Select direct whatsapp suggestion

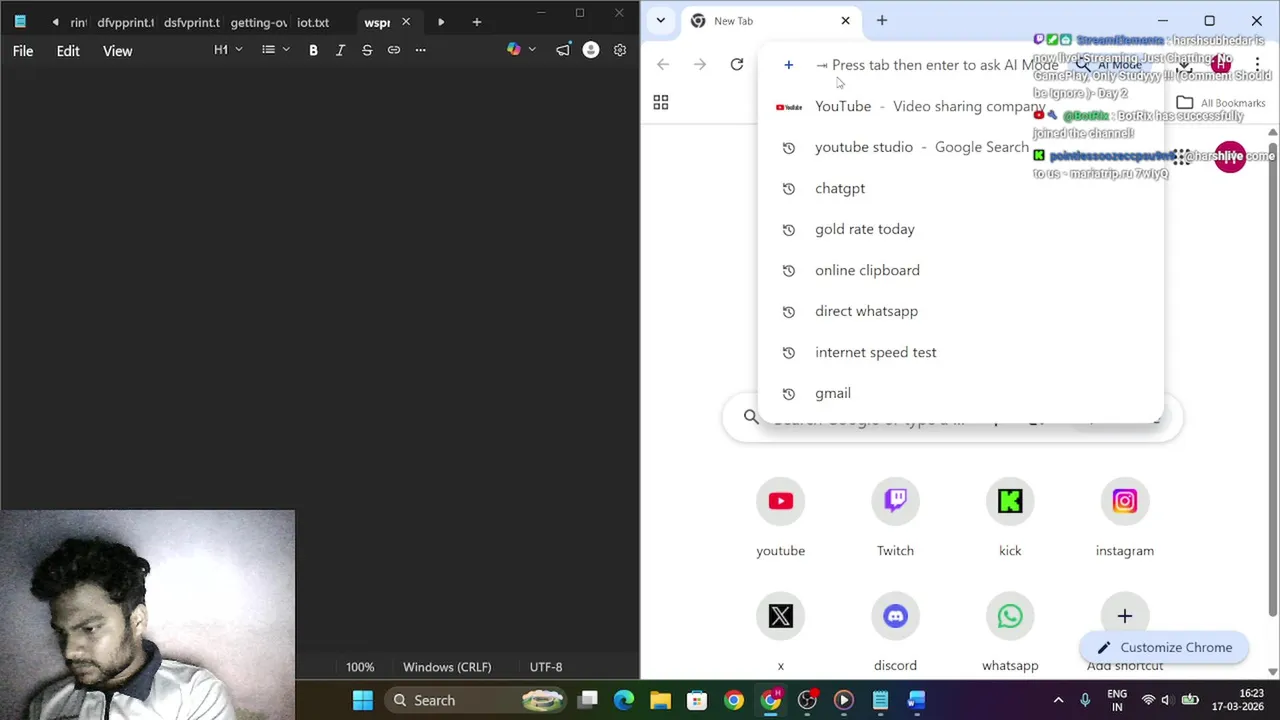coord(960,311)
